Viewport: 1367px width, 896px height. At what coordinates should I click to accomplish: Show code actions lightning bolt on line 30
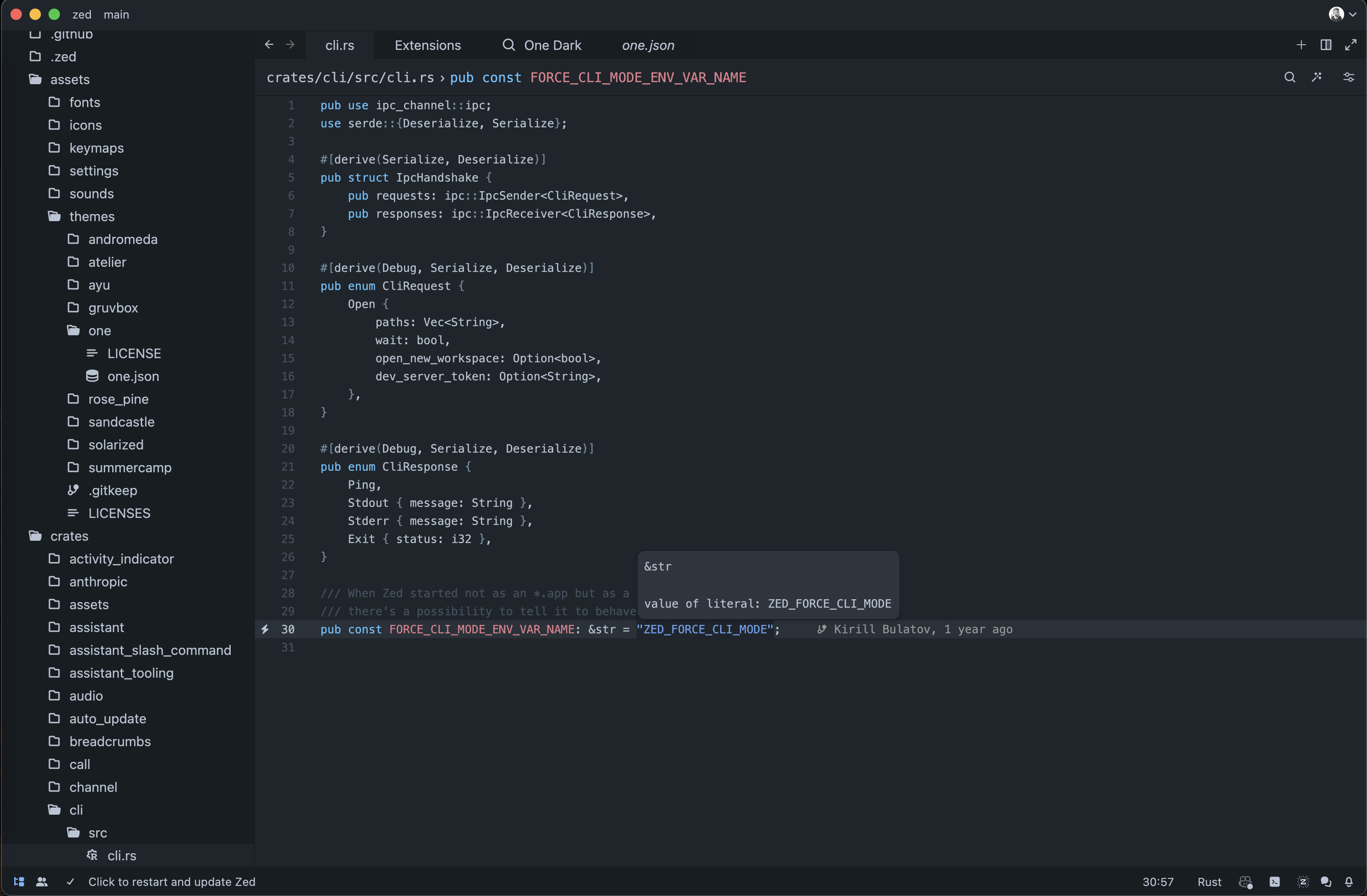tap(265, 630)
